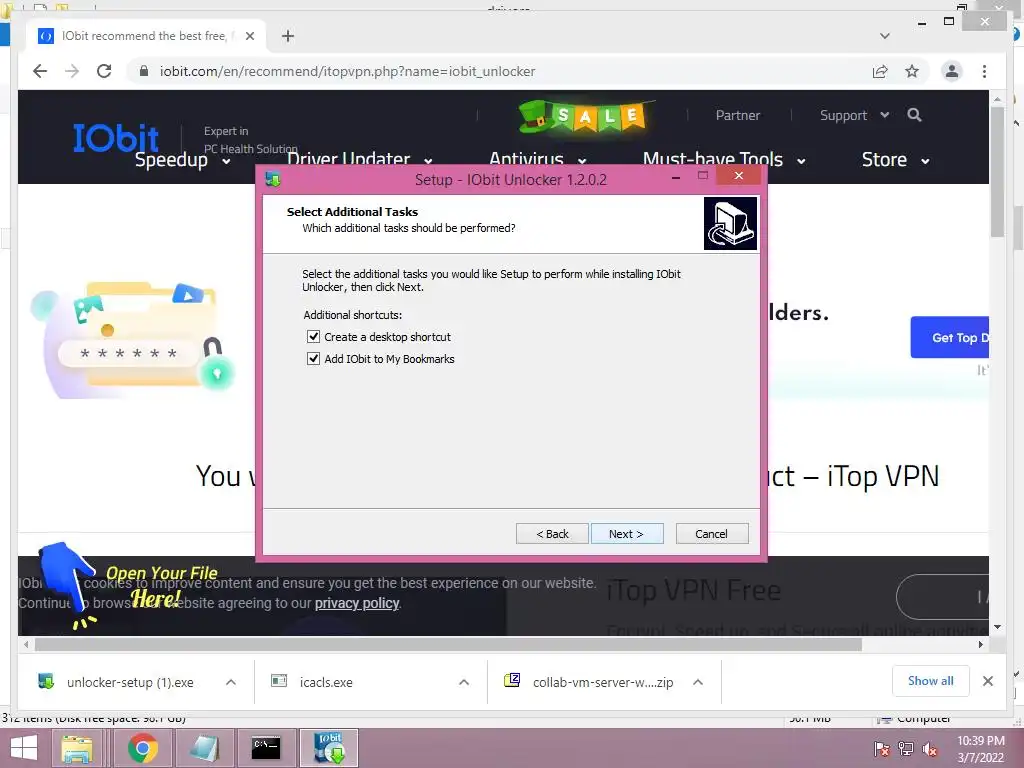1024x768 pixels.
Task: Select IObit installer on the taskbar
Action: pyautogui.click(x=329, y=748)
